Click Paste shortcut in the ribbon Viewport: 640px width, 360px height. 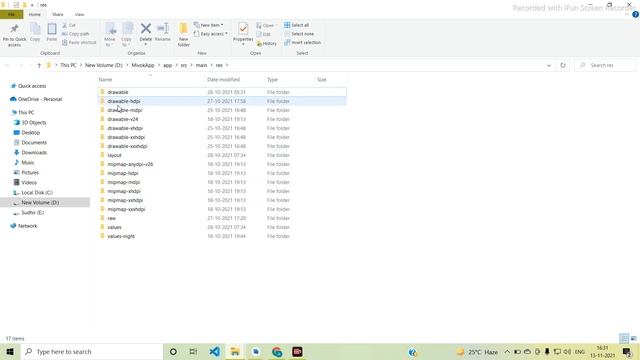point(79,42)
